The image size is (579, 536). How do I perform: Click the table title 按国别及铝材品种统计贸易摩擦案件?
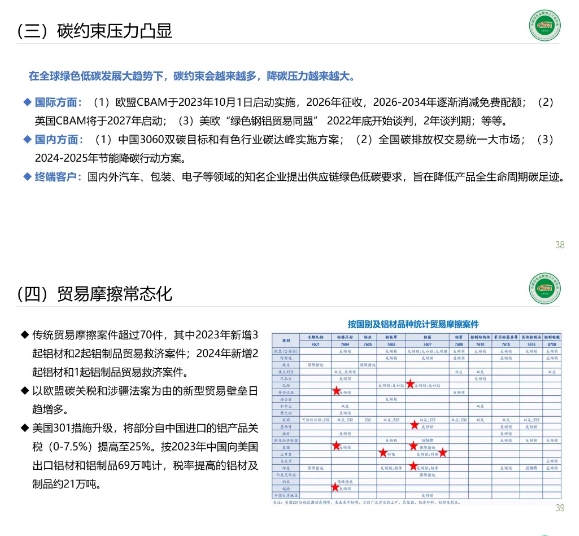coord(413,324)
